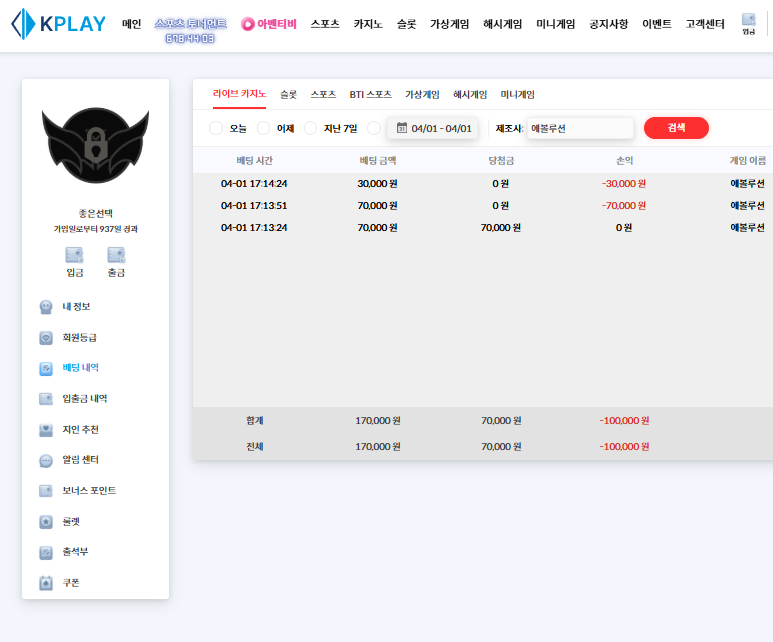Switch to the BTI 스포츠 tab
The height and width of the screenshot is (642, 773).
[x=370, y=94]
